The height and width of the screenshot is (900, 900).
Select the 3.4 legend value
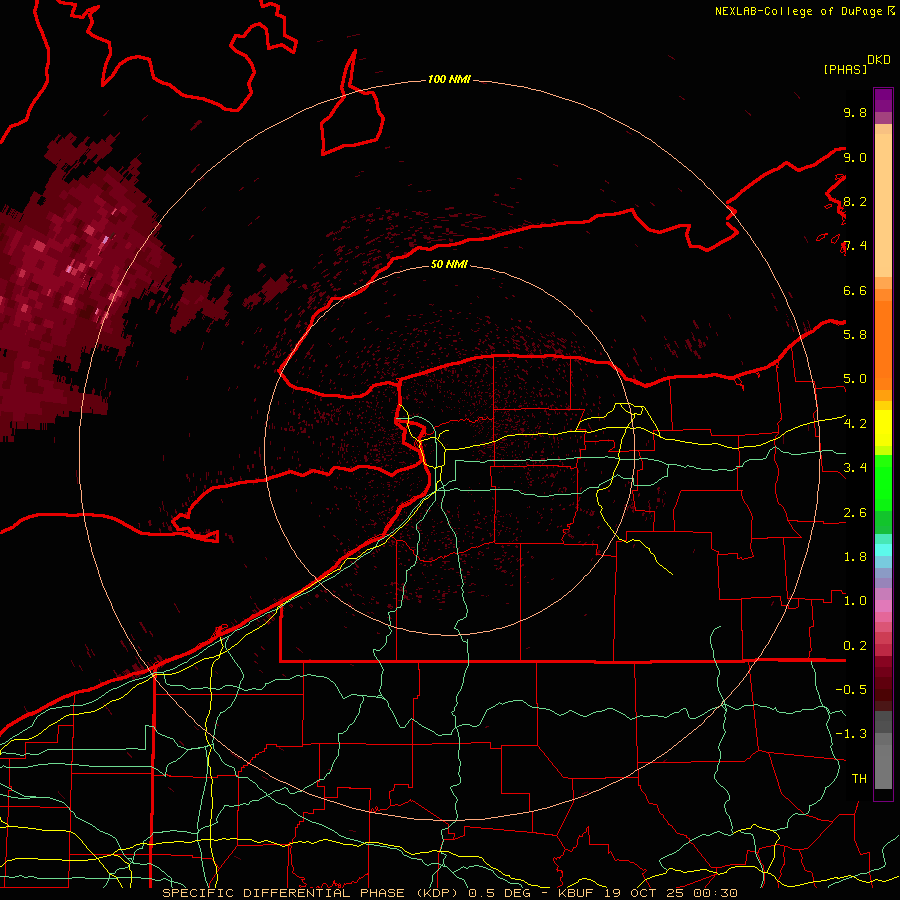click(855, 467)
